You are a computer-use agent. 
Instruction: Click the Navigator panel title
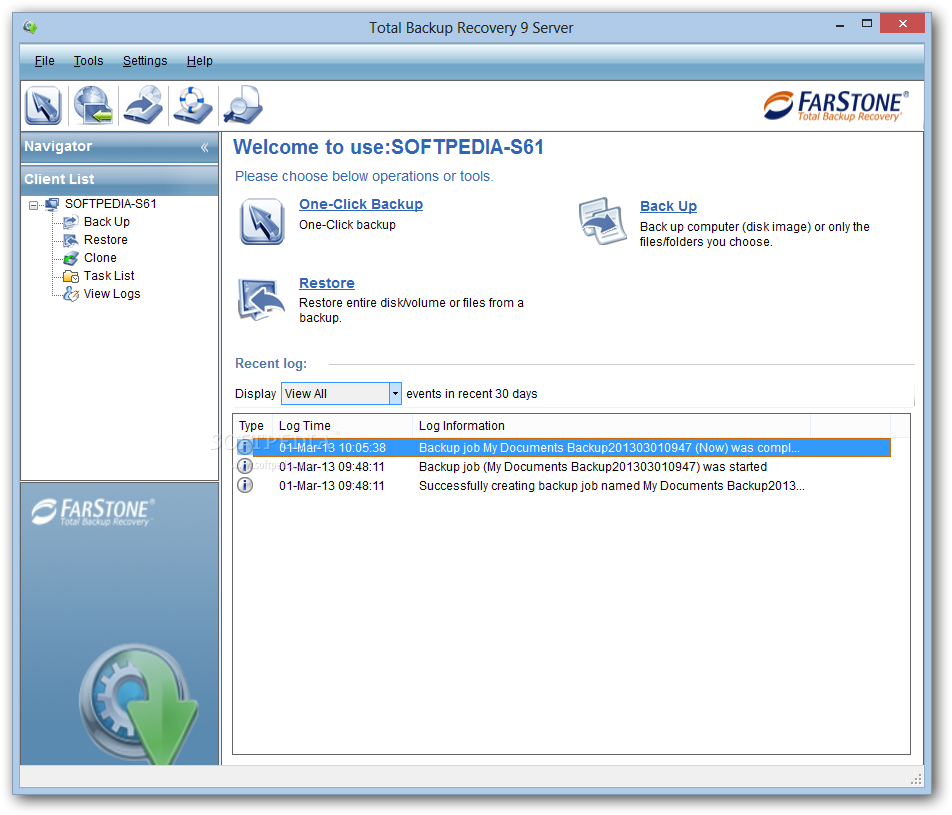pyautogui.click(x=58, y=146)
